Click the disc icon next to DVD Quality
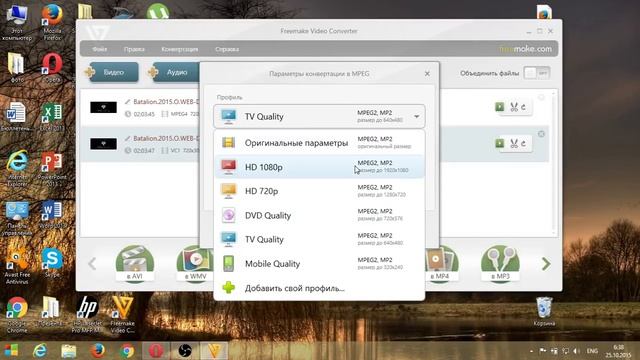This screenshot has height=360, width=640. [x=229, y=215]
